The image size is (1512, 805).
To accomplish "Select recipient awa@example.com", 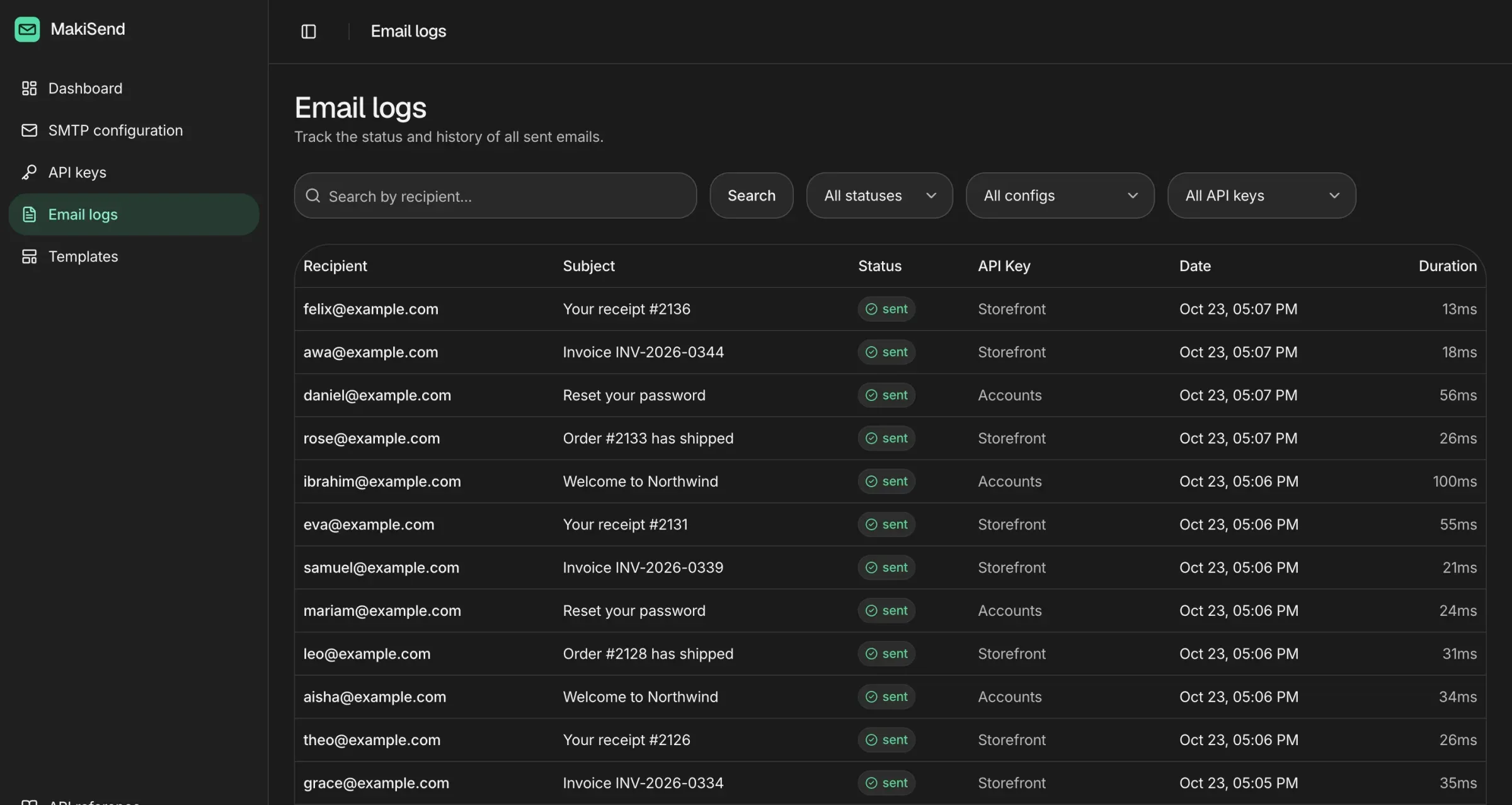I will point(370,352).
